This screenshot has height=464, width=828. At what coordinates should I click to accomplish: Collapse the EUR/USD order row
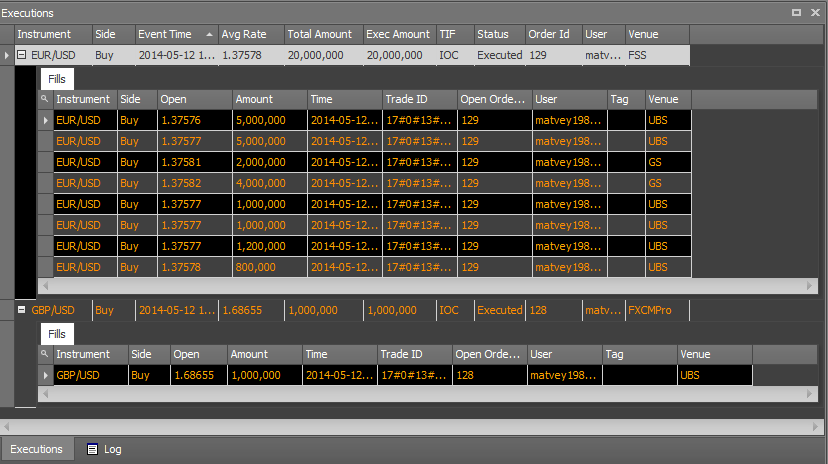pyautogui.click(x=22, y=54)
